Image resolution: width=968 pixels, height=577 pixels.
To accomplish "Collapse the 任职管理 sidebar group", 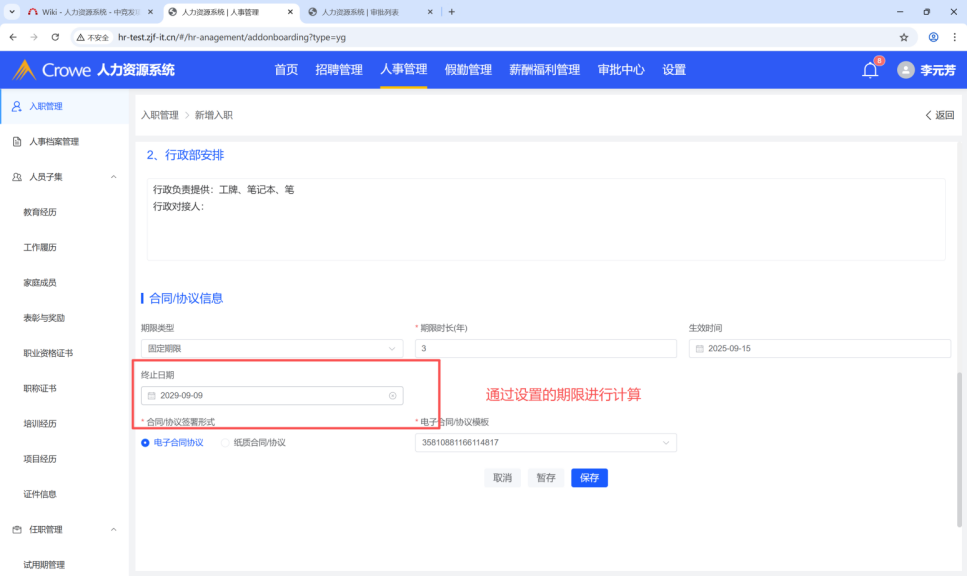I will (x=113, y=529).
